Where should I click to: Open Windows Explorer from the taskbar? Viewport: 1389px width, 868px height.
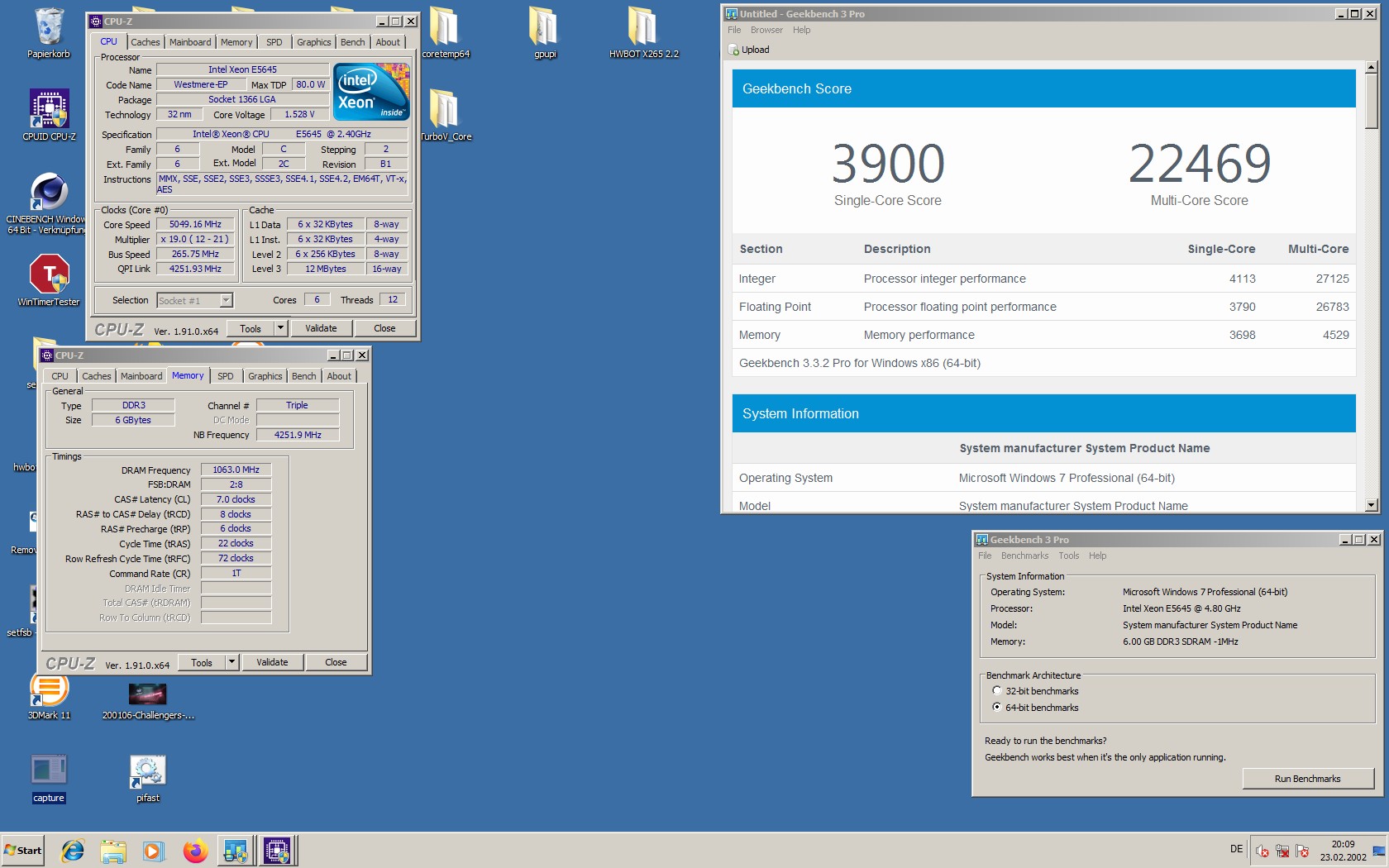click(113, 850)
